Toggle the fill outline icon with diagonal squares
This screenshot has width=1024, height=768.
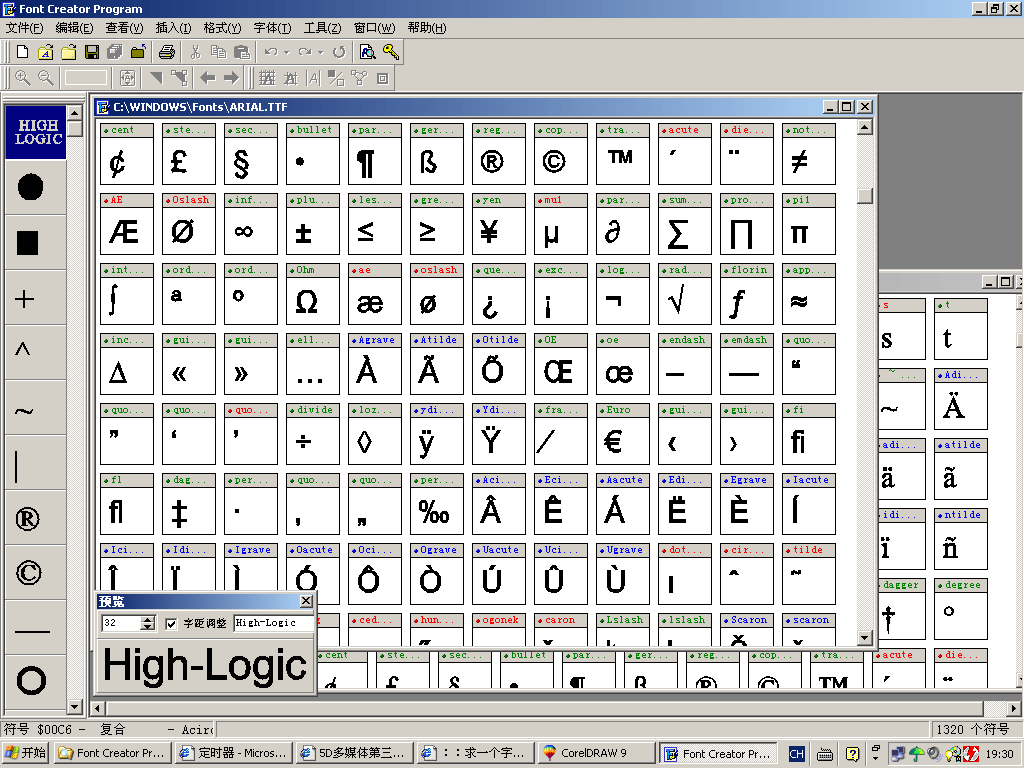tap(336, 78)
